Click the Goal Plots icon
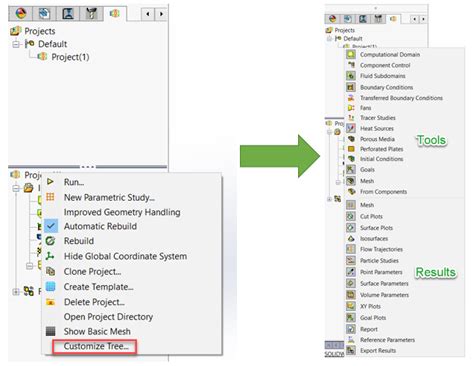 click(x=351, y=317)
